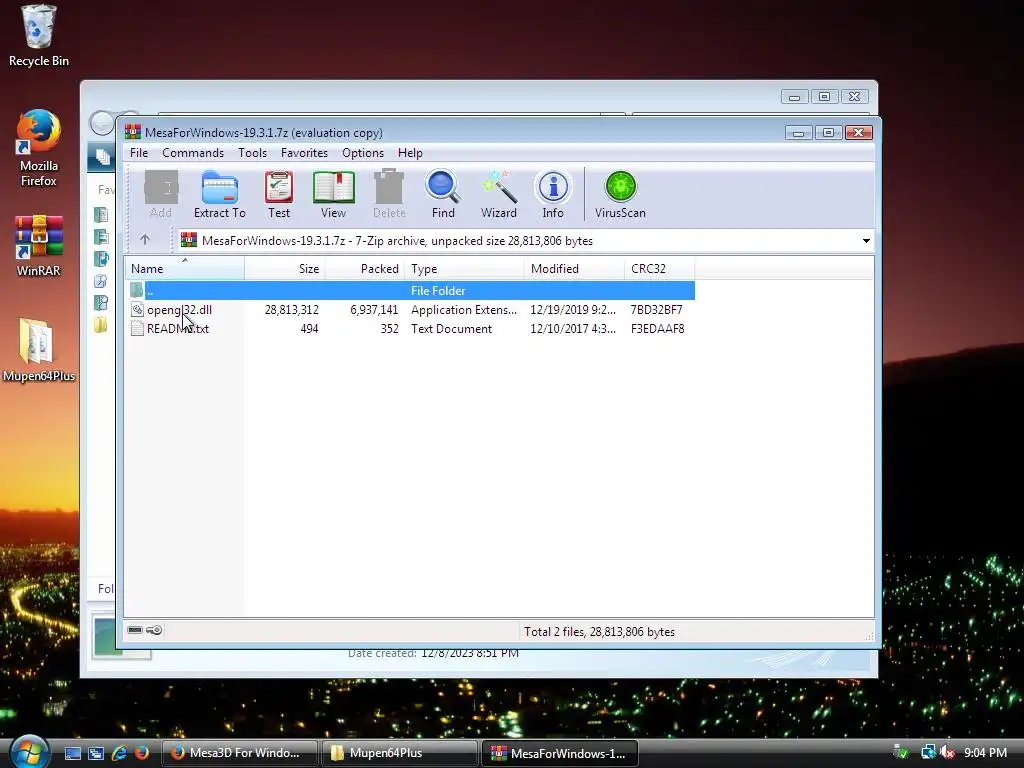This screenshot has width=1024, height=768.
Task: Click the key password icon in status bar
Action: (154, 630)
